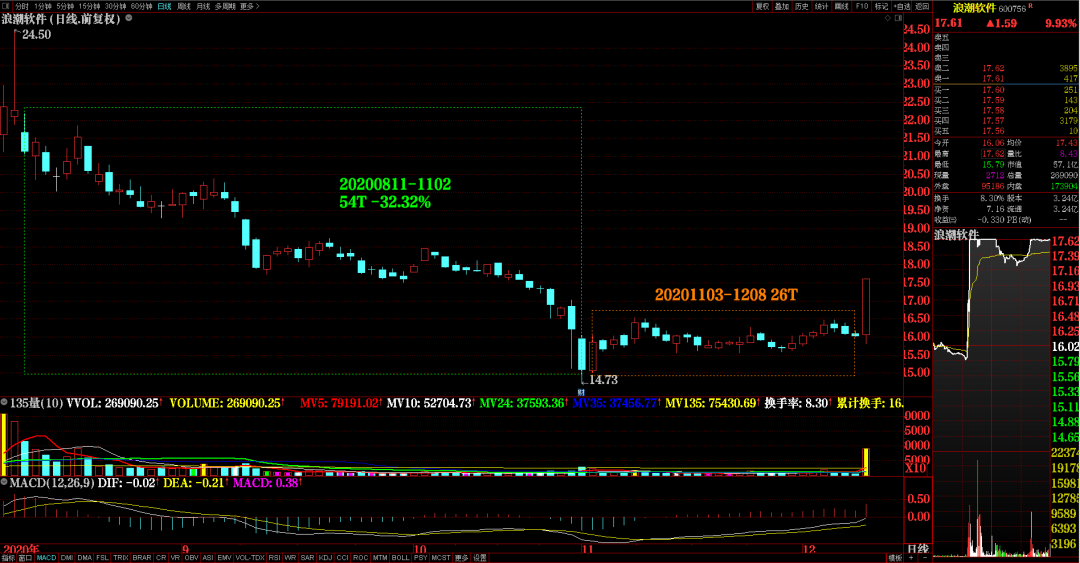The height and width of the screenshot is (563, 1080).
Task: Click the 模板 template button
Action: coord(895,557)
